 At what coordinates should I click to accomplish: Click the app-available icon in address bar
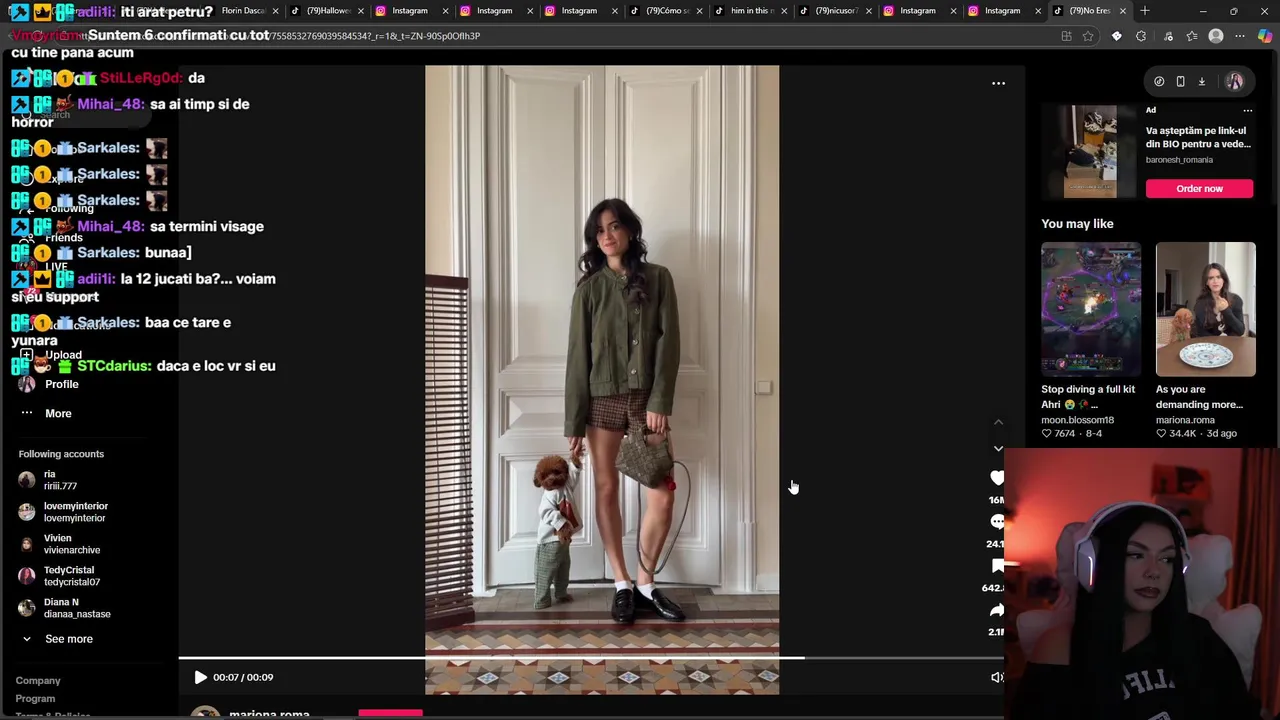1066,36
